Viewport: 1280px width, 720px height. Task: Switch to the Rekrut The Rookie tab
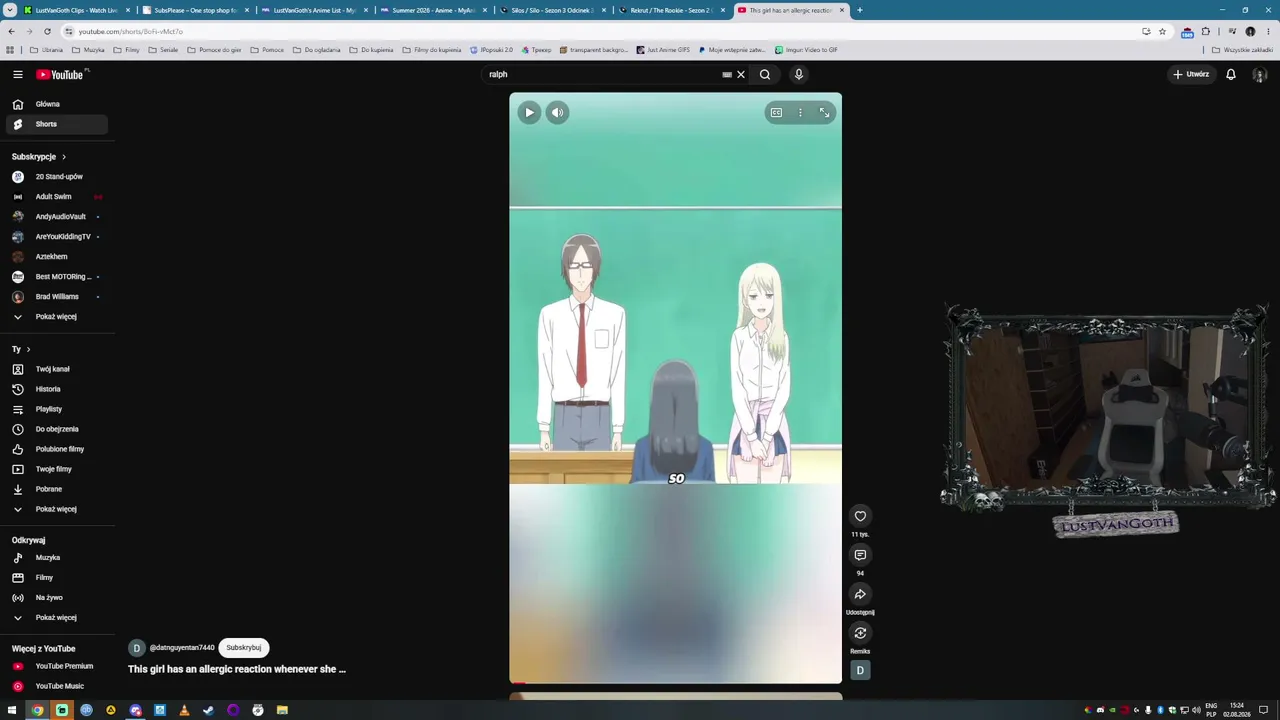coord(672,10)
